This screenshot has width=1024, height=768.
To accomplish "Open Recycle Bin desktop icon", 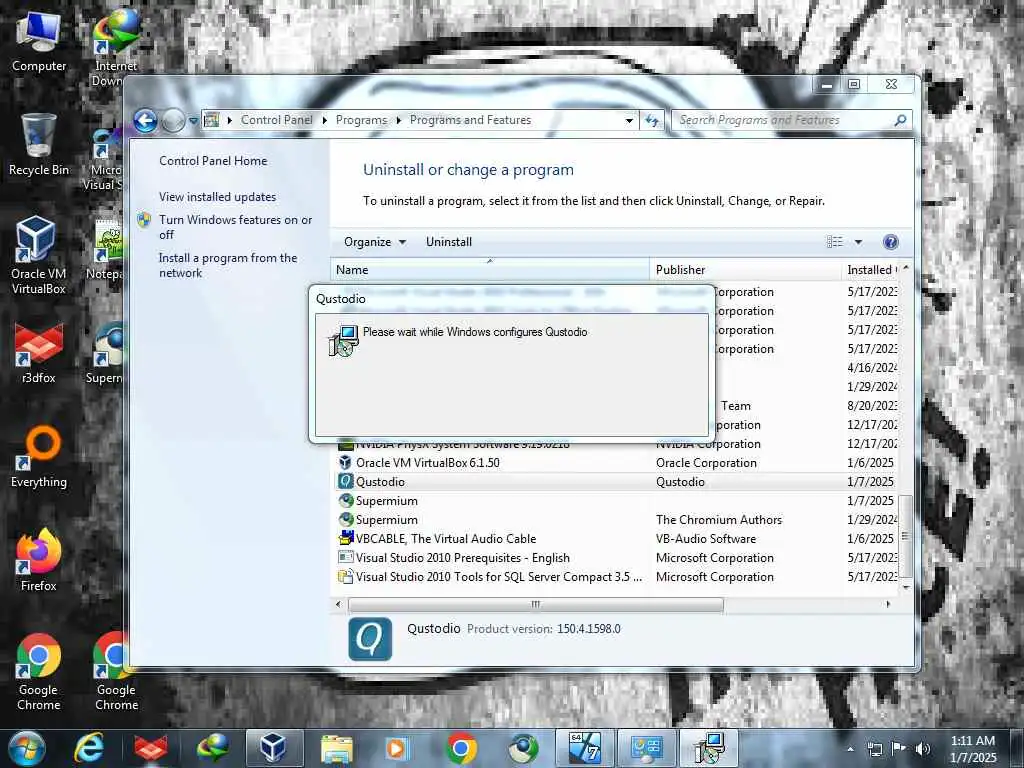I will [x=39, y=145].
